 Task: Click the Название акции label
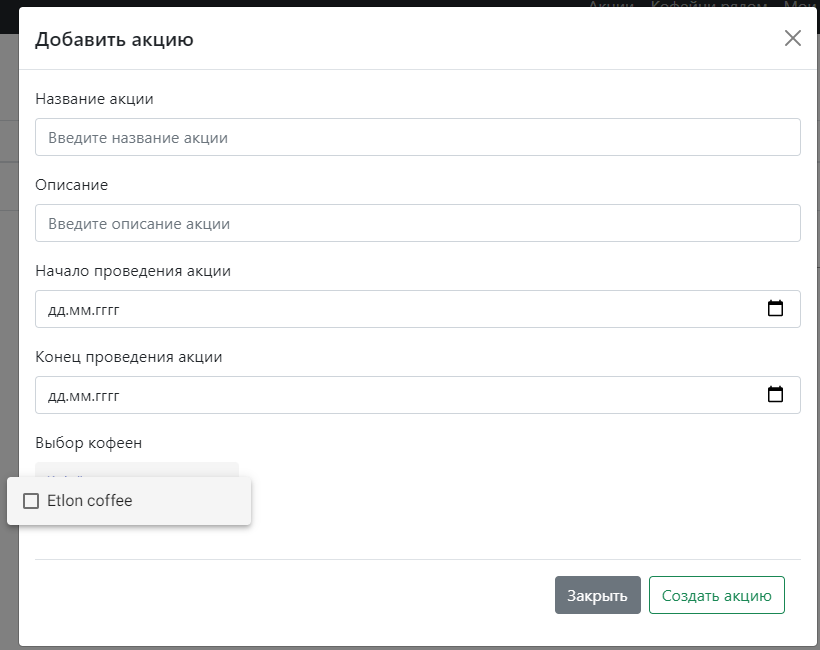click(94, 99)
